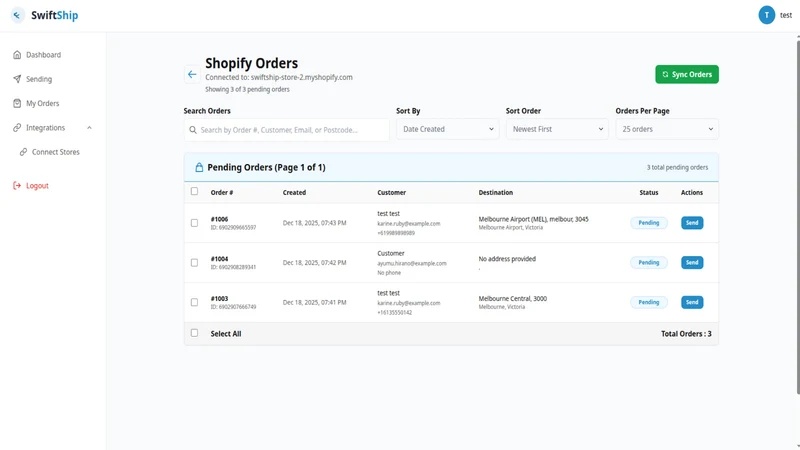This screenshot has height=450, width=800.
Task: Click the Pending Orders bag icon
Action: click(199, 167)
